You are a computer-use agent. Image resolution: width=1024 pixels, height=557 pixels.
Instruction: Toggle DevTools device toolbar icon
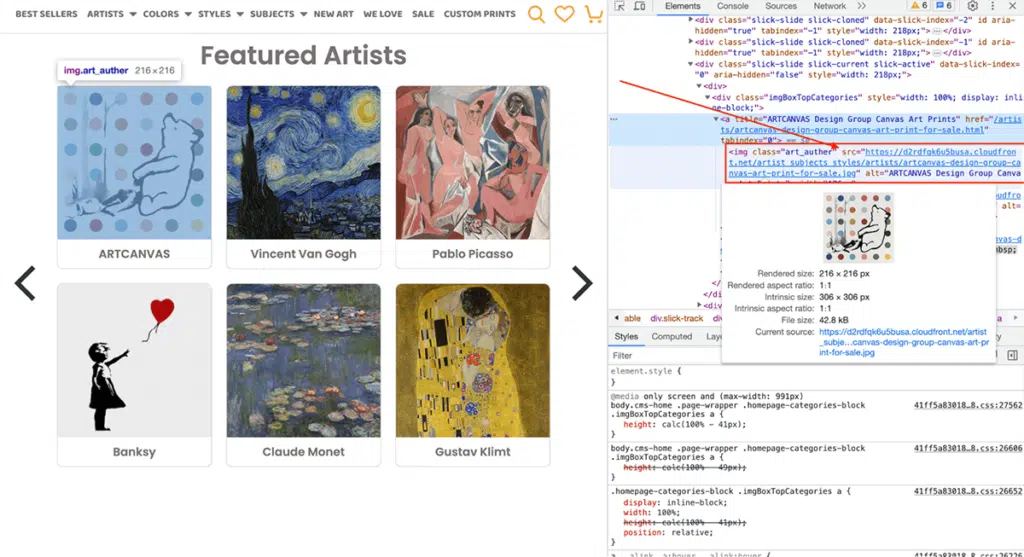pyautogui.click(x=640, y=6)
